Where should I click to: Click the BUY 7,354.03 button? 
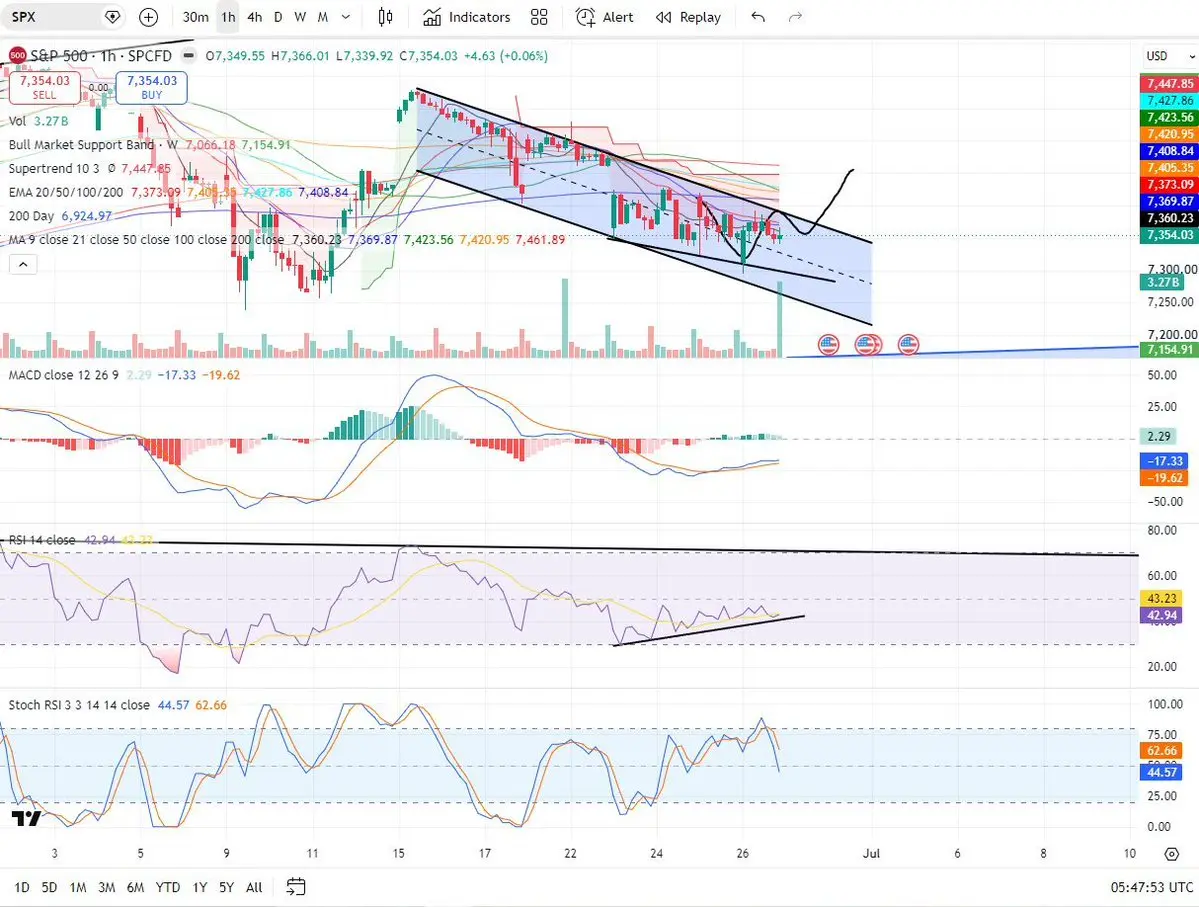(x=151, y=87)
